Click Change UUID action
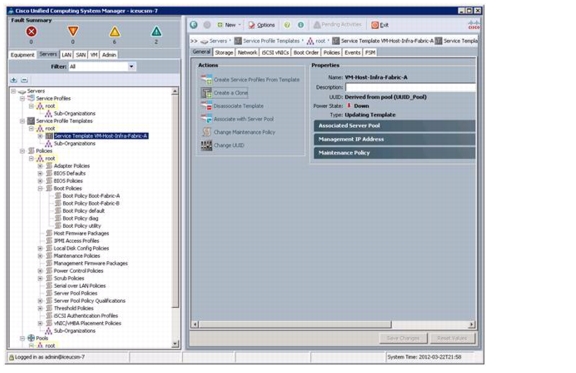Image resolution: width=576 pixels, height=373 pixels. click(229, 145)
